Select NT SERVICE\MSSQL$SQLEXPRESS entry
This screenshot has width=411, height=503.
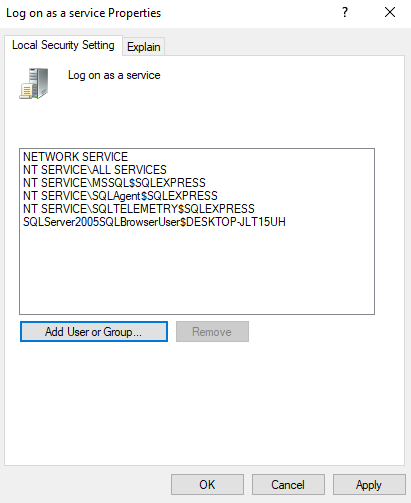[114, 183]
